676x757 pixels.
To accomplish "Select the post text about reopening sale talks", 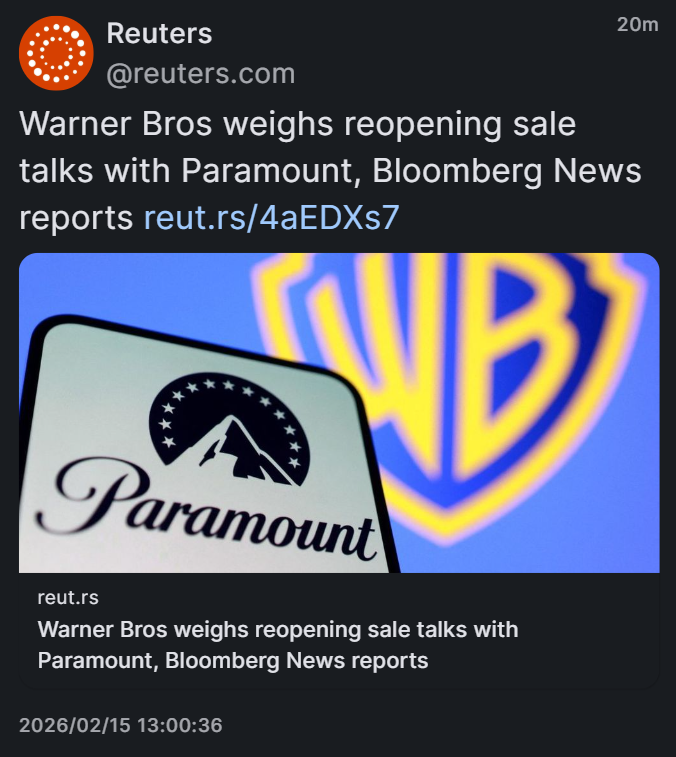I will pos(330,170).
